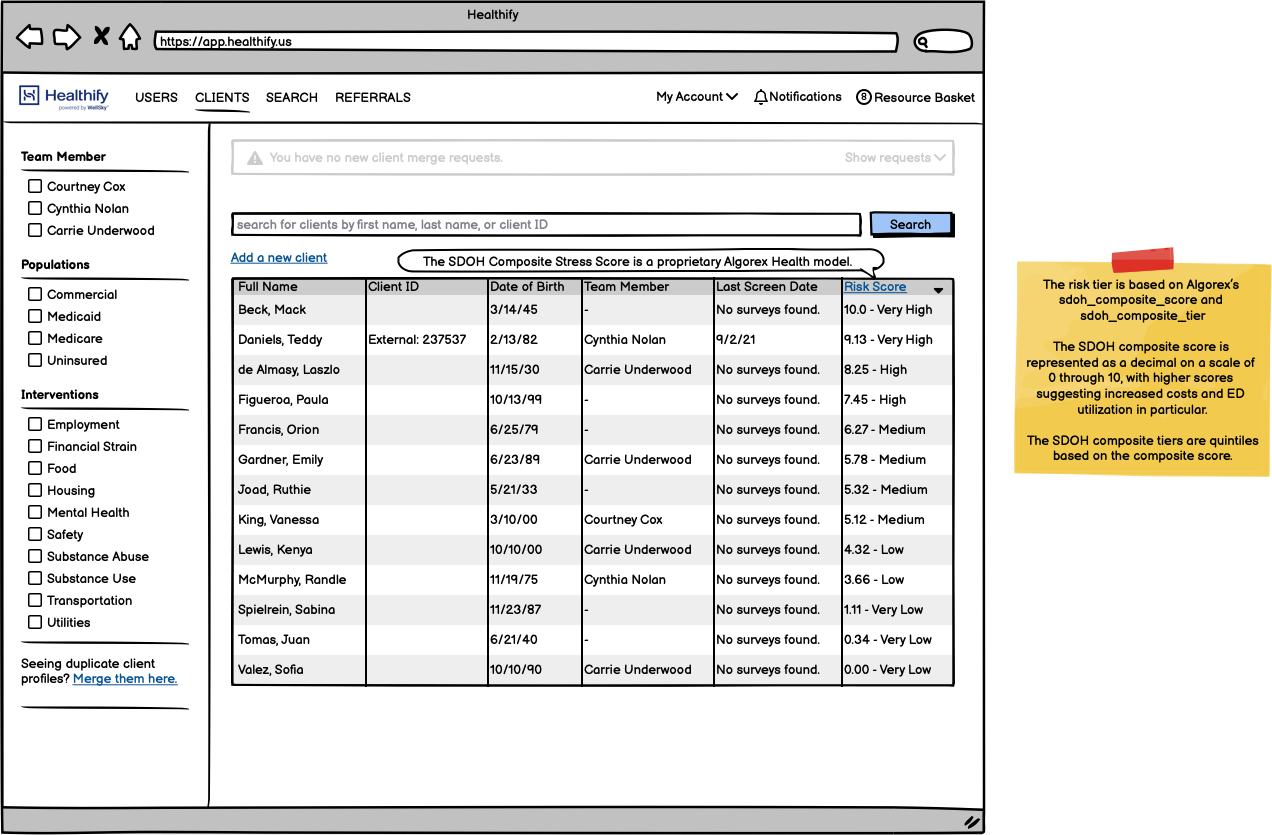Follow the Merge them here link

pyautogui.click(x=125, y=679)
